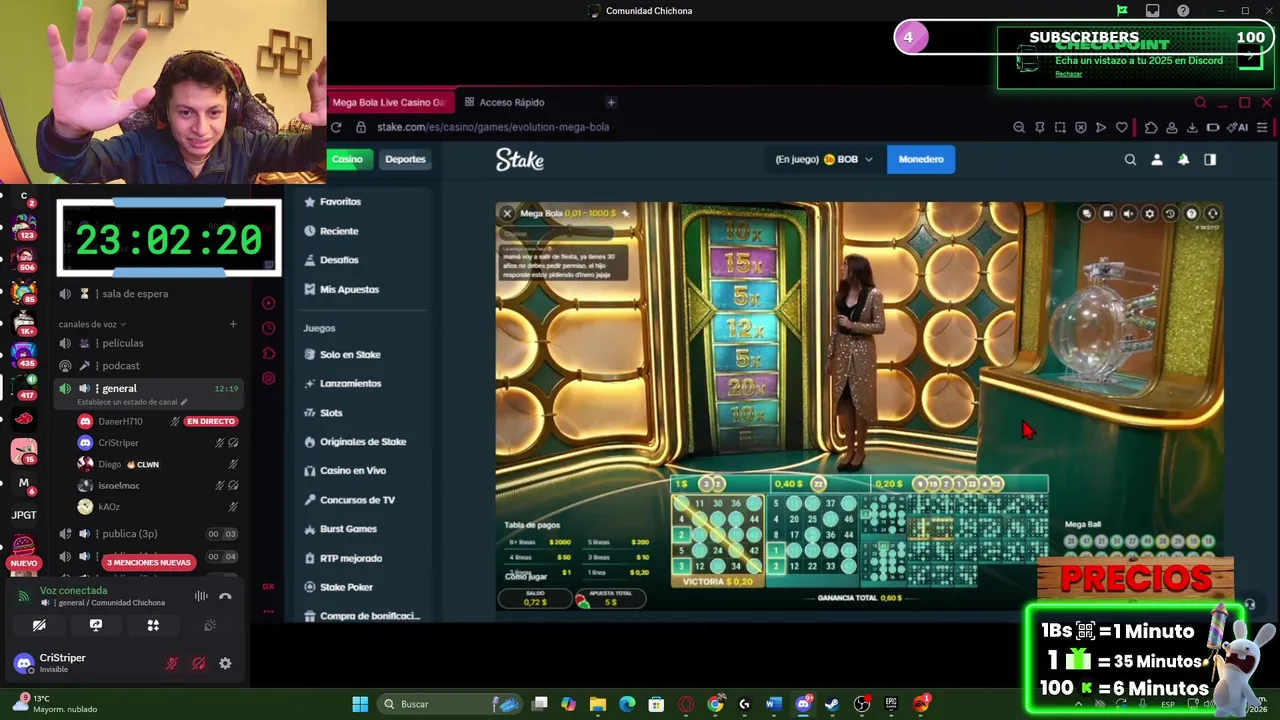Click the Stake logo

point(520,159)
